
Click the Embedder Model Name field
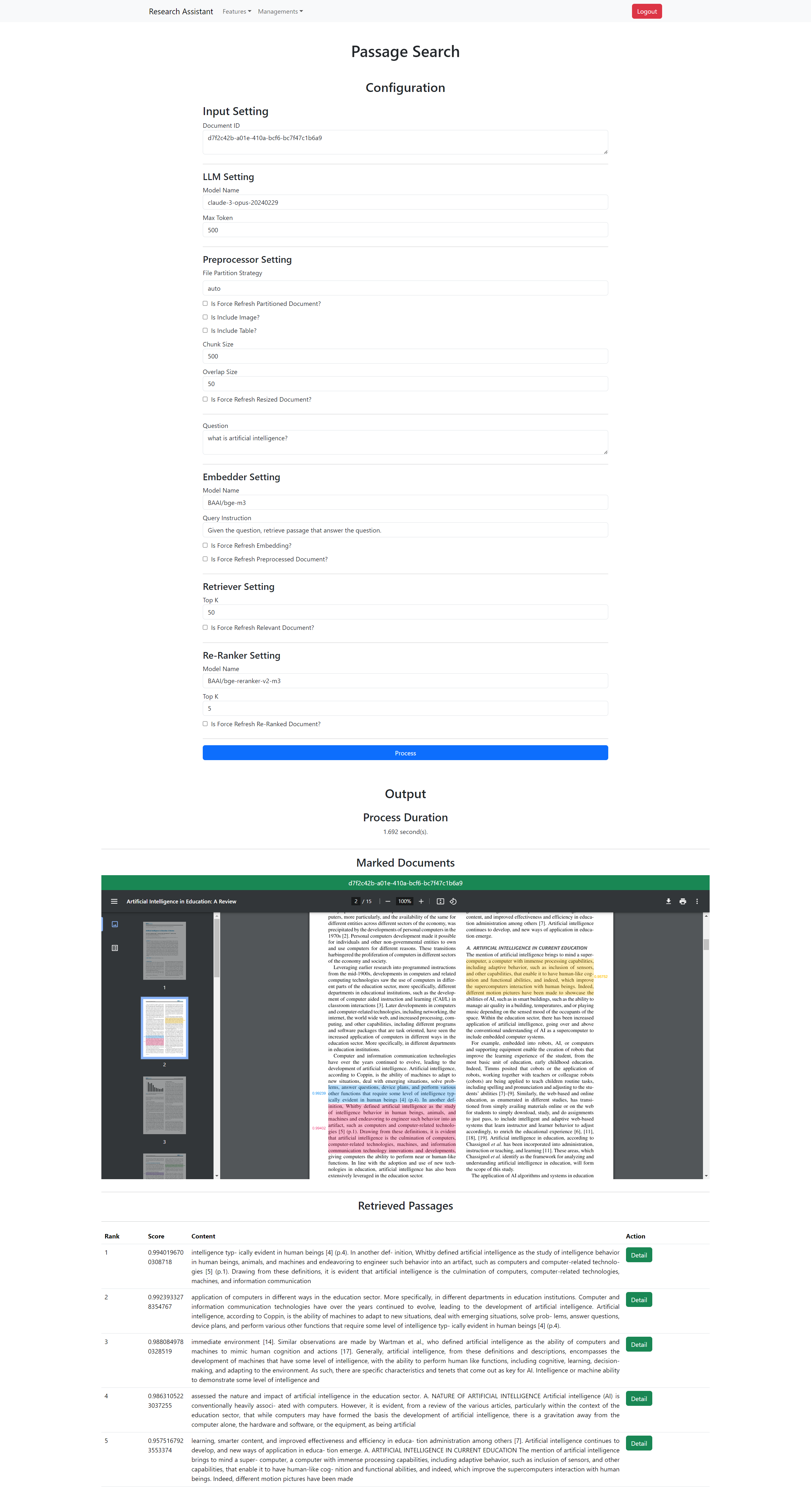(405, 502)
